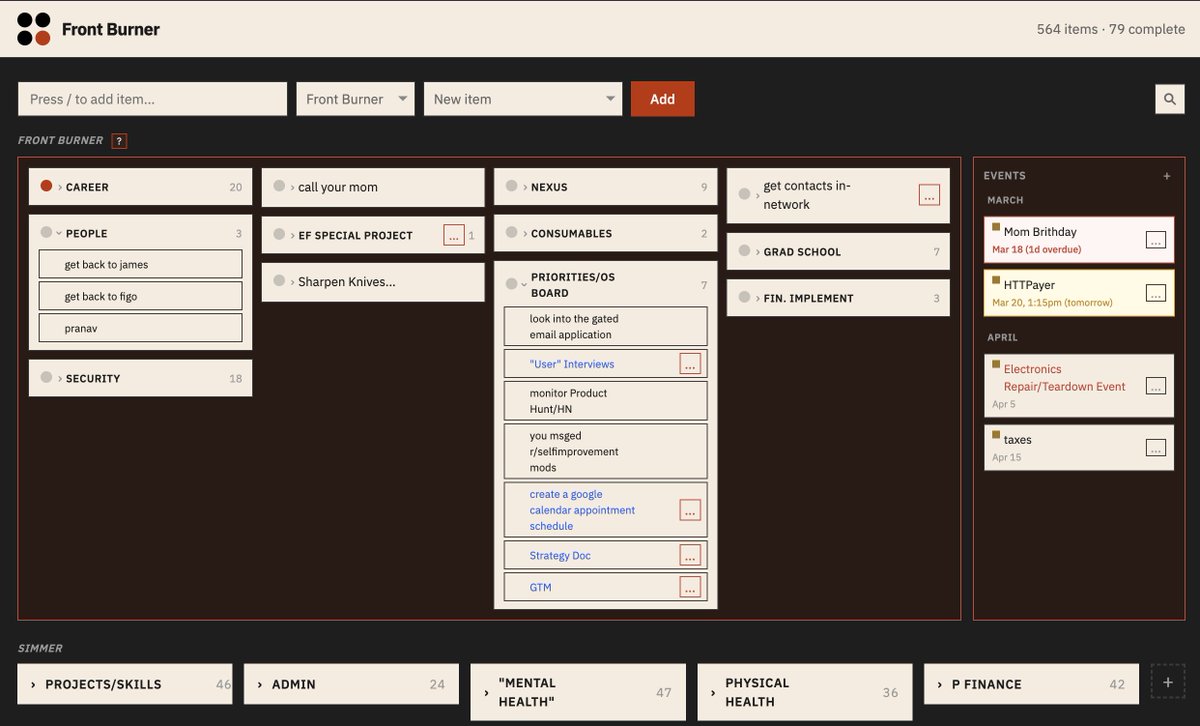1200x726 pixels.
Task: Click the question mark help icon
Action: 119,141
